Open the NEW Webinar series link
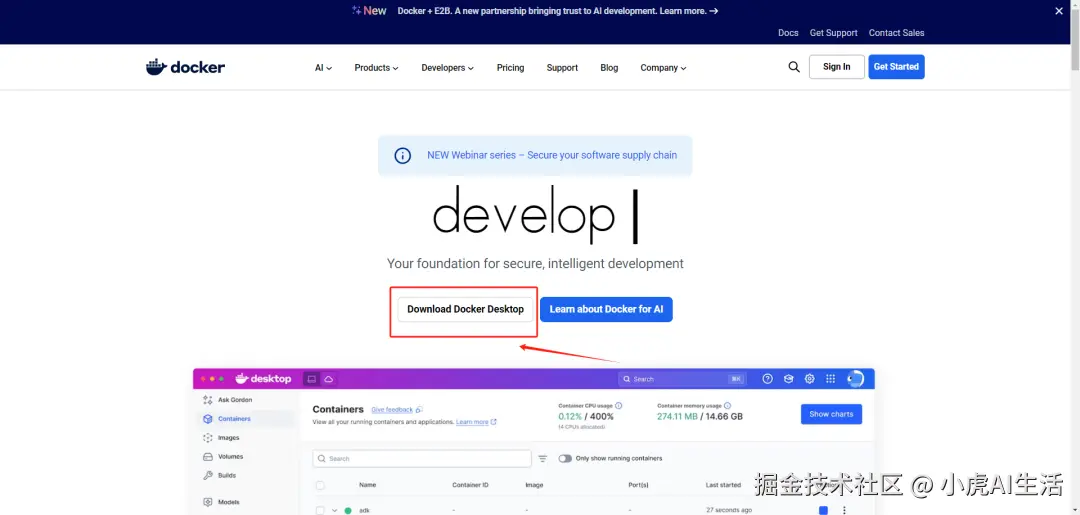Image resolution: width=1080 pixels, height=515 pixels. point(552,156)
